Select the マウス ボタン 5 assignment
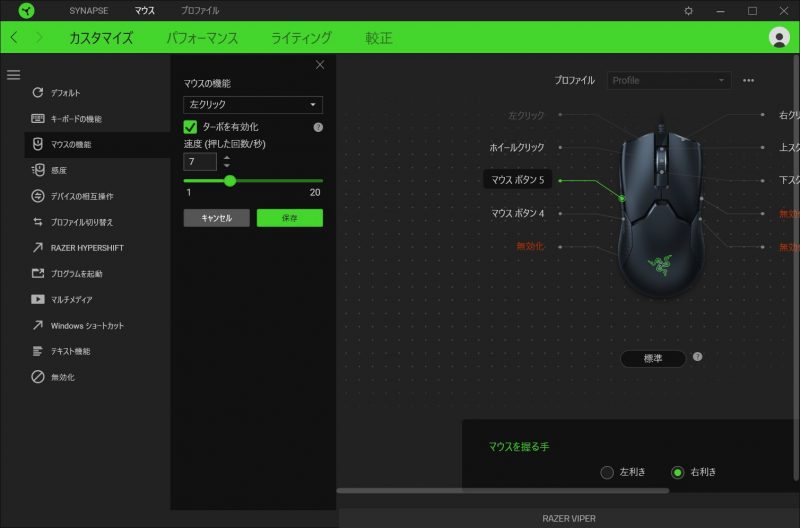Image resolution: width=800 pixels, height=528 pixels. (x=517, y=180)
